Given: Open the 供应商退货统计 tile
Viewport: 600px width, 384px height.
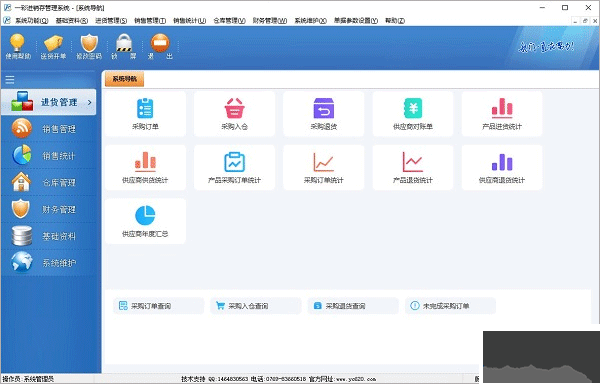Looking at the screenshot, I should click(x=502, y=167).
